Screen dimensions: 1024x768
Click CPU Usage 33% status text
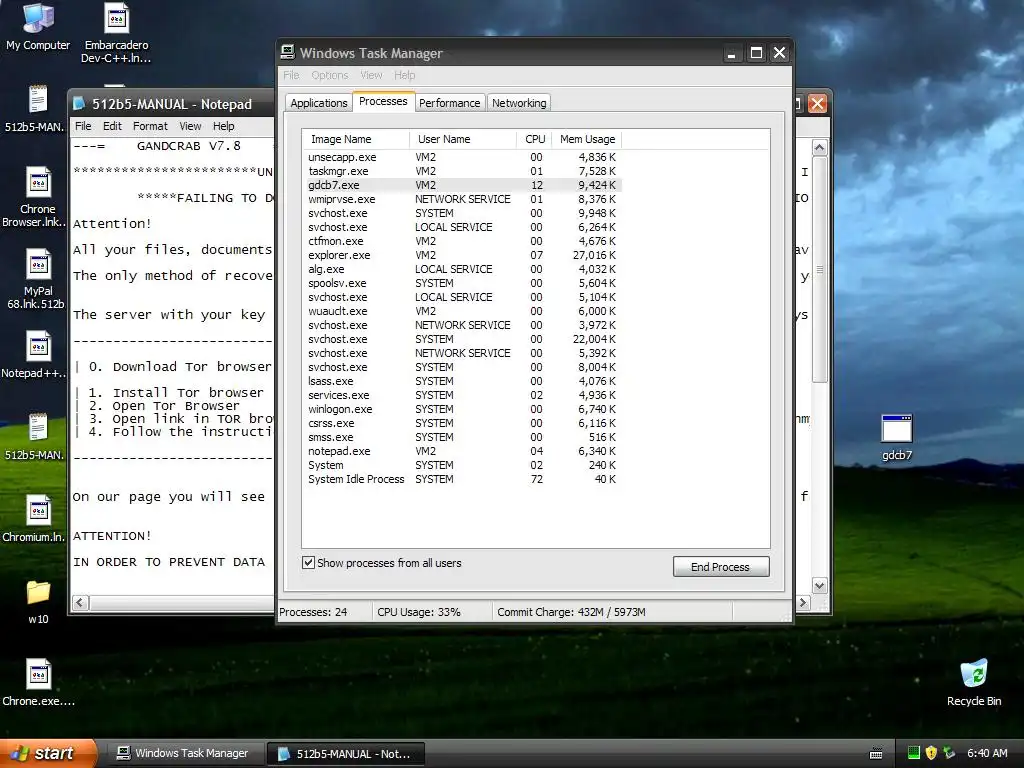pyautogui.click(x=419, y=612)
